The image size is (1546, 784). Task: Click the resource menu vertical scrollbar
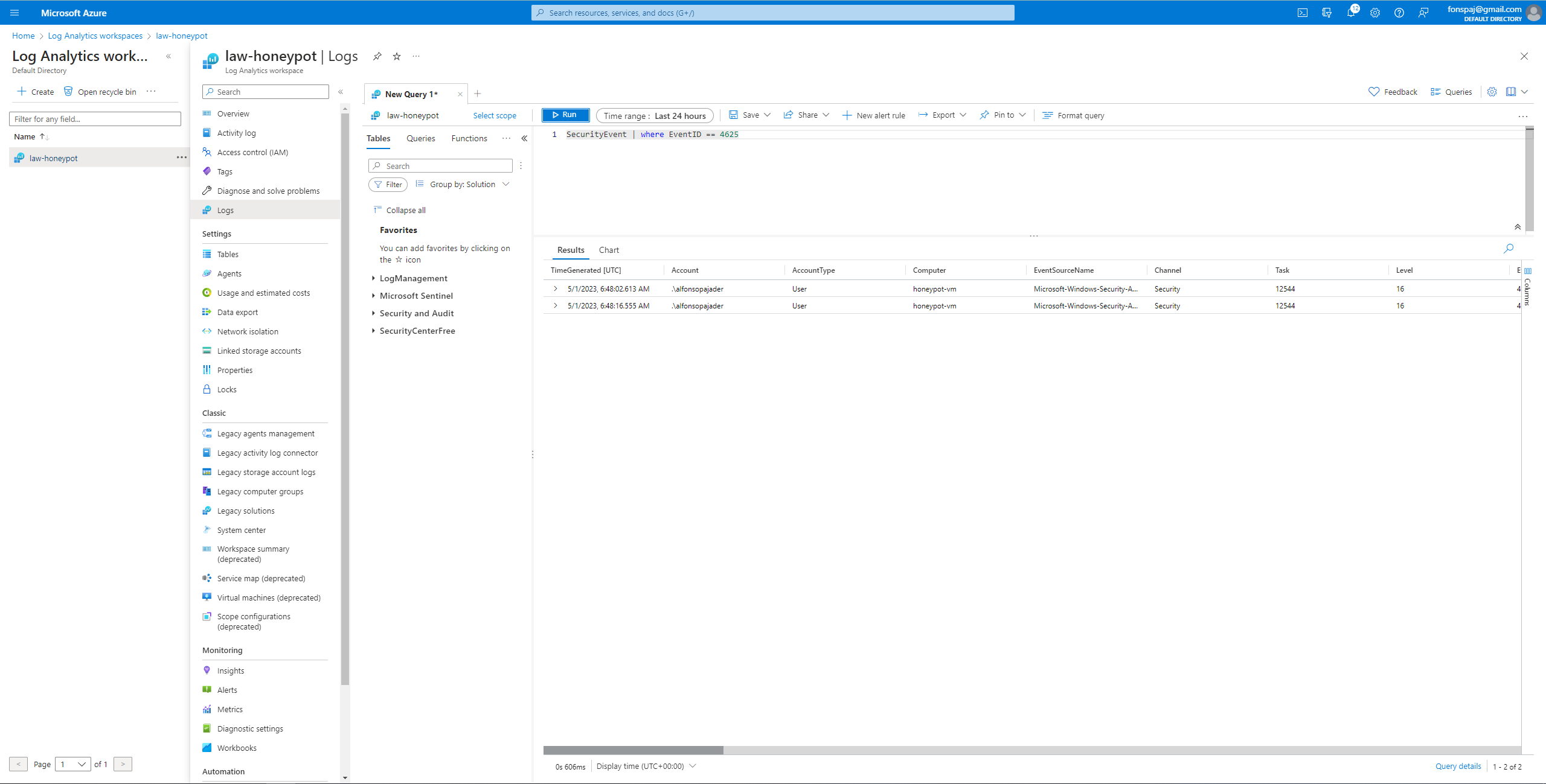click(x=345, y=398)
